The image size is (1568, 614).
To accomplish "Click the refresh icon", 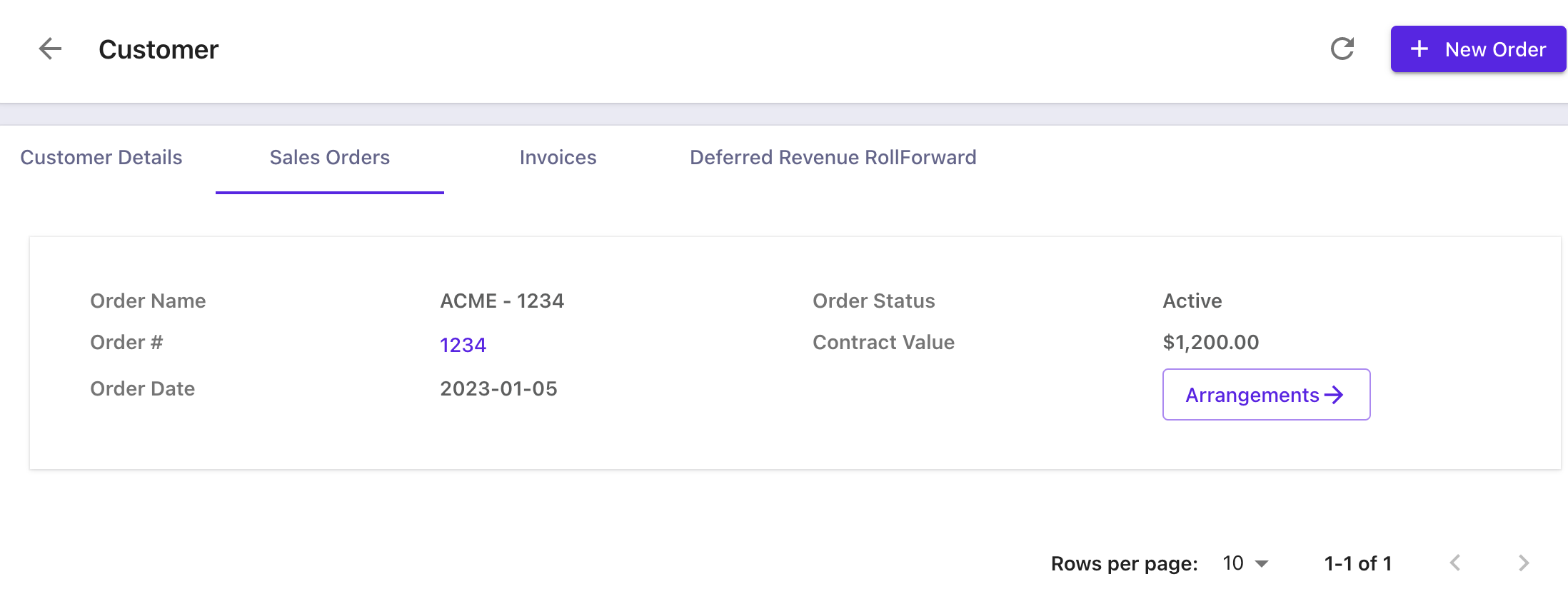I will [x=1342, y=49].
